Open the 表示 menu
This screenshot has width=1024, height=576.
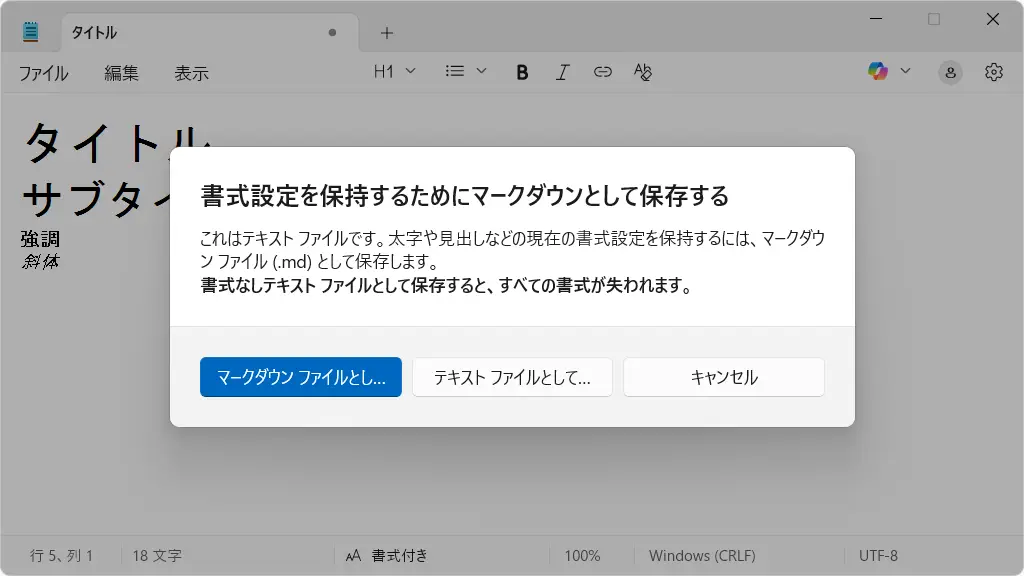(x=191, y=73)
